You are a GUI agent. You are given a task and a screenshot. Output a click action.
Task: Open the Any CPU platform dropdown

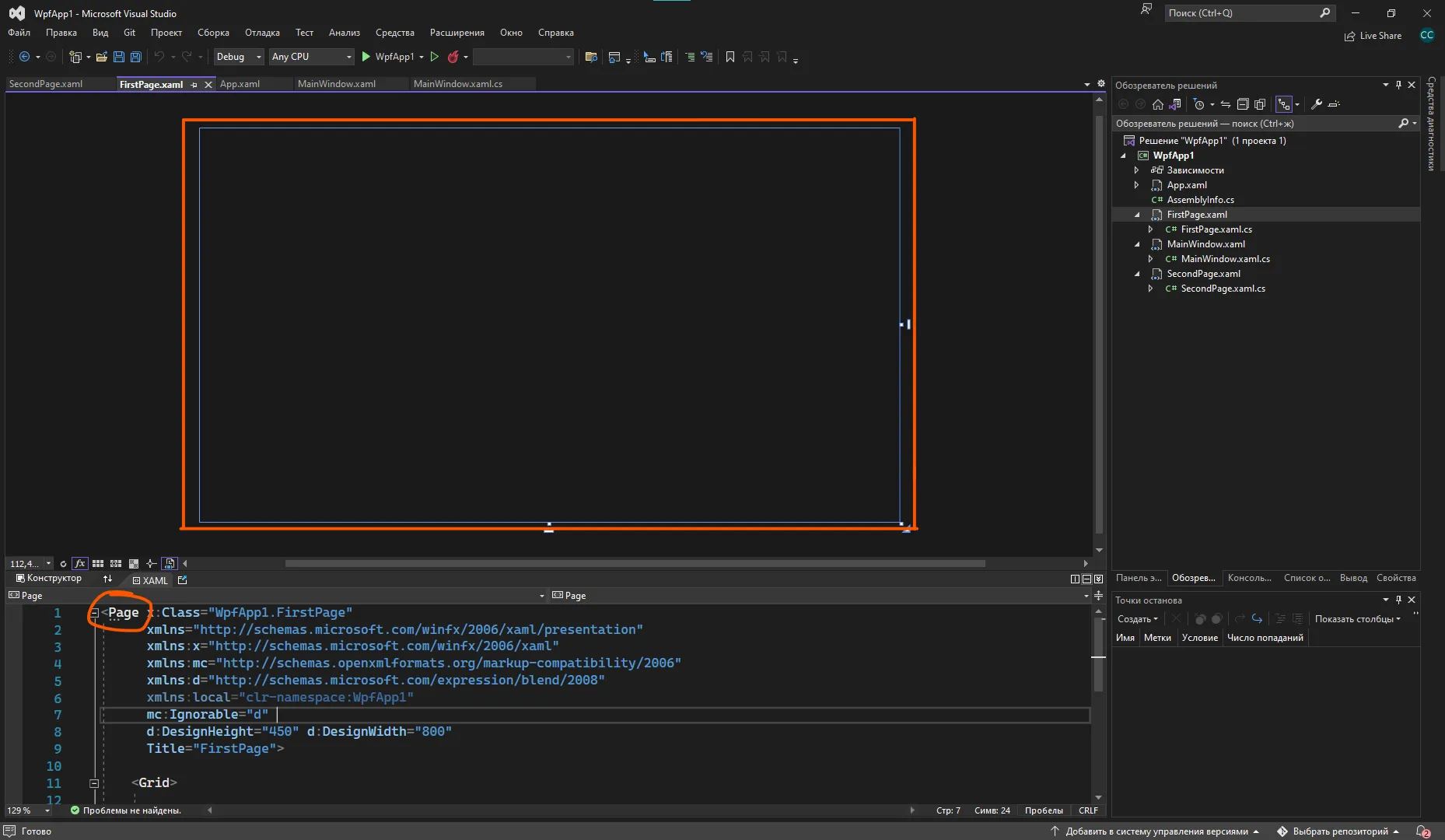(311, 57)
